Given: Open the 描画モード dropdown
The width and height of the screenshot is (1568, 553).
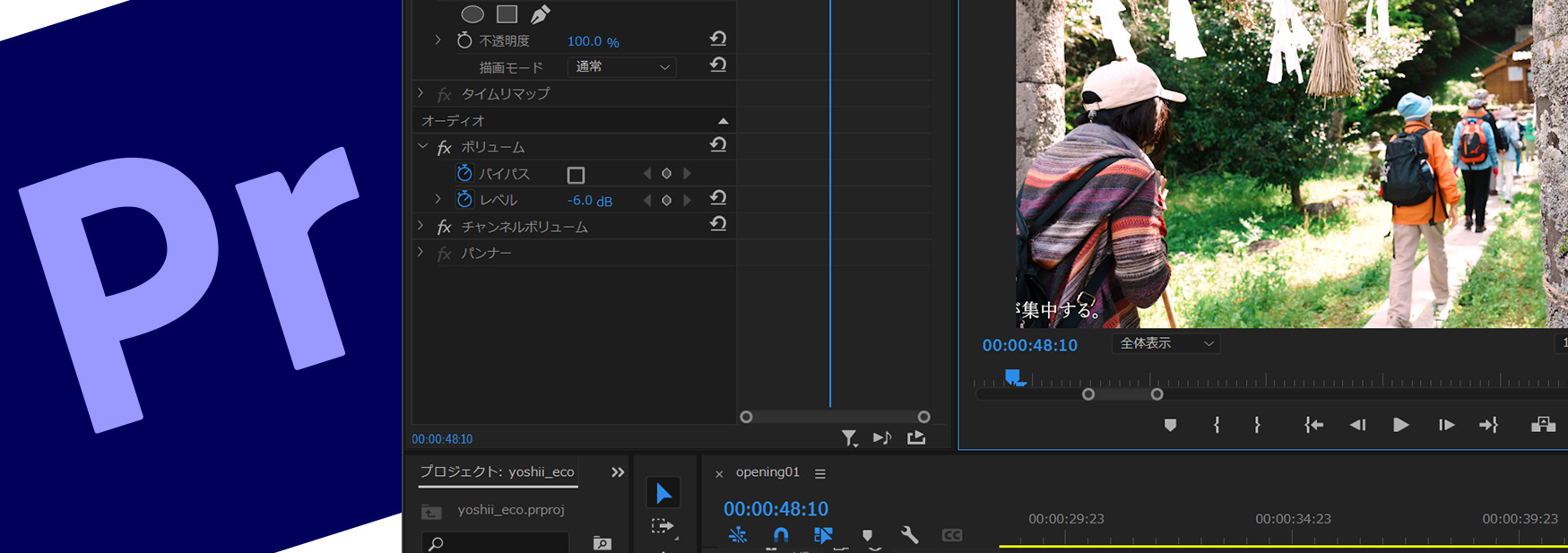Looking at the screenshot, I should coord(621,67).
